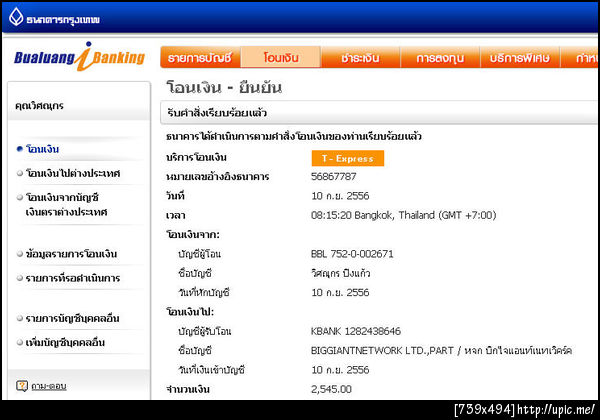Open the บริการพิเศษ tab
The image size is (600, 420).
(520, 58)
